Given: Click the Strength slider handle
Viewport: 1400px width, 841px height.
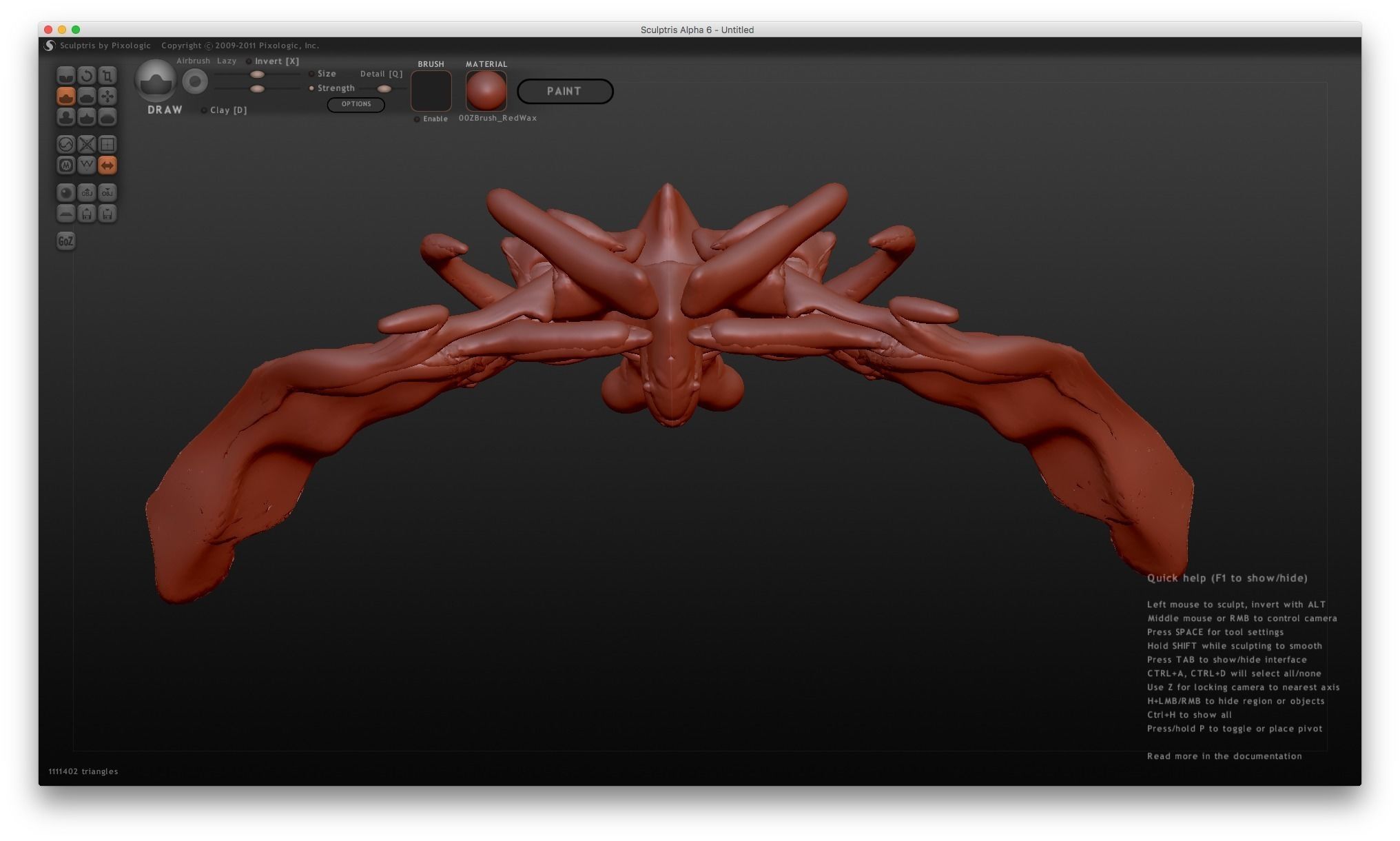Looking at the screenshot, I should (x=257, y=89).
